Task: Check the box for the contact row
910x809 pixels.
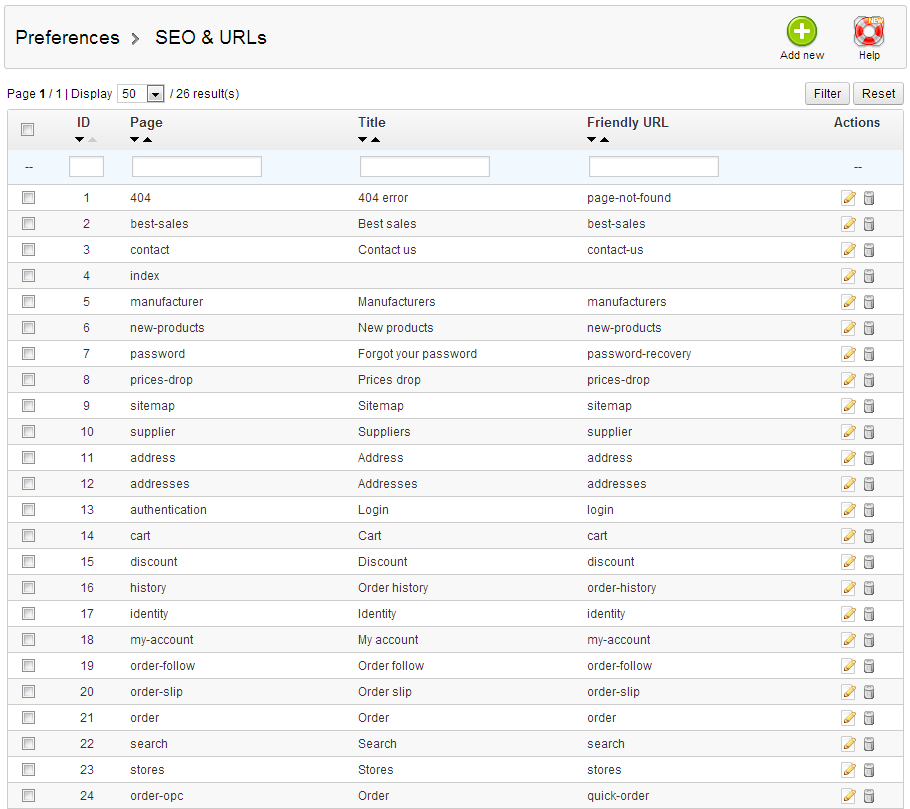Action: pos(28,250)
